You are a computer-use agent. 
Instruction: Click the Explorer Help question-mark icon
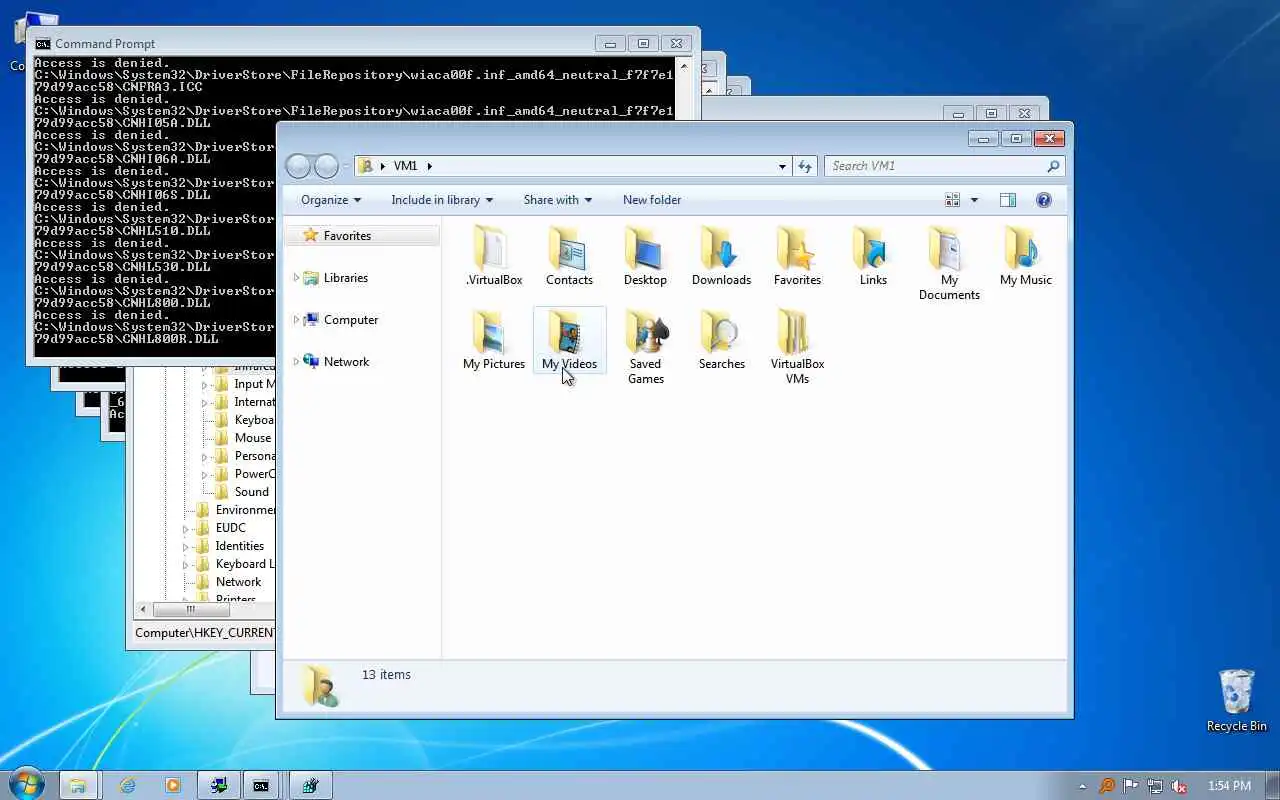1043,200
